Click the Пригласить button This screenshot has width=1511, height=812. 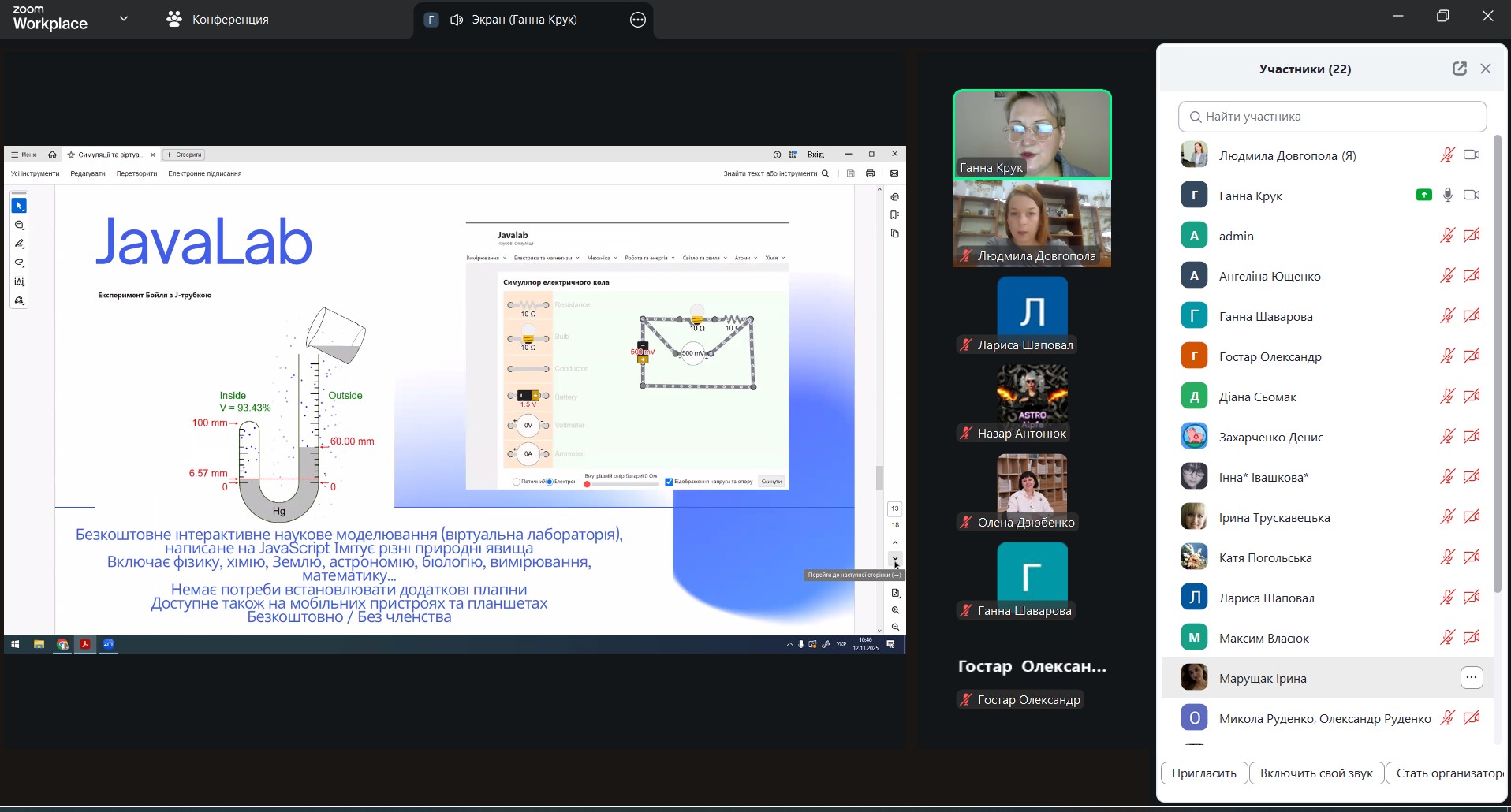pos(1203,773)
